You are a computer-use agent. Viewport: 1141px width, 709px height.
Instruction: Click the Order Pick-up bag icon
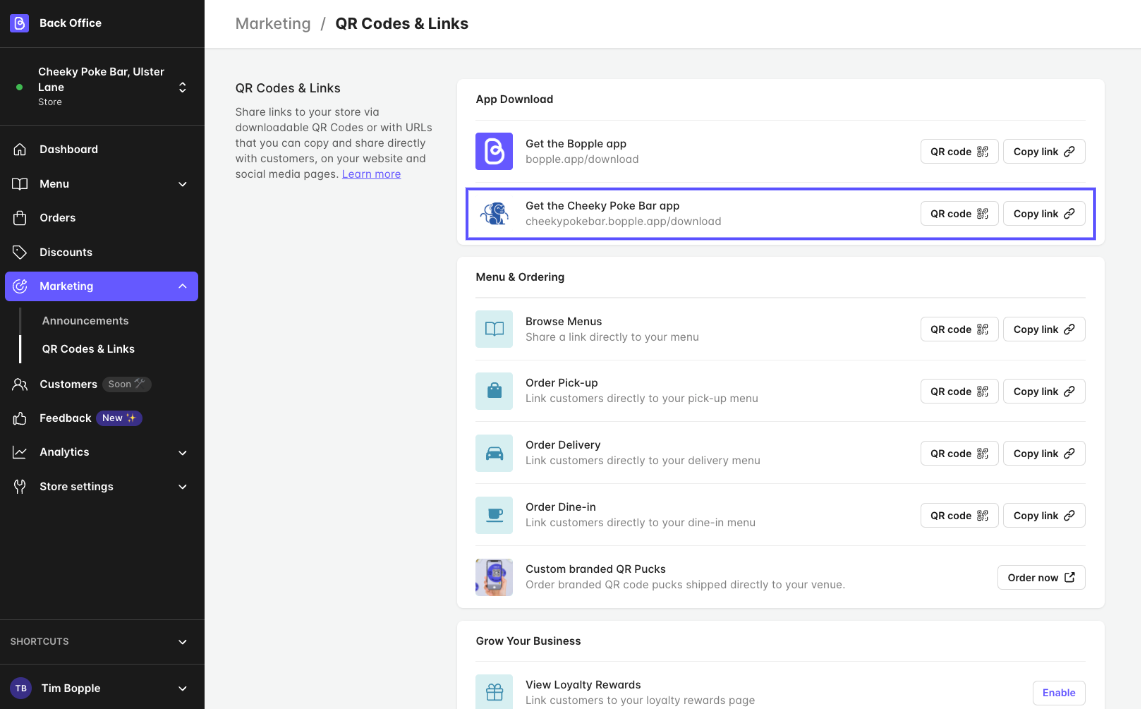point(493,391)
